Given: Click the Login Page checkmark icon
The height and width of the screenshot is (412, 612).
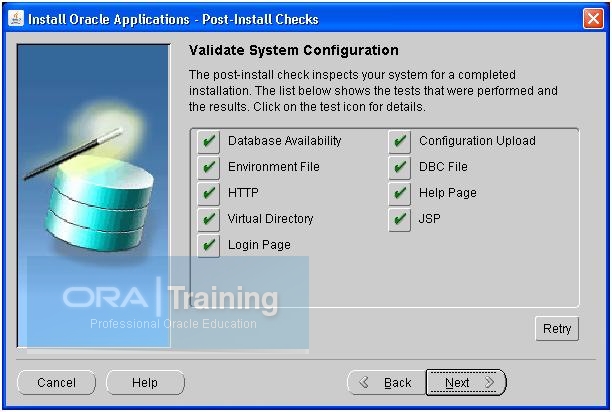Looking at the screenshot, I should point(208,245).
